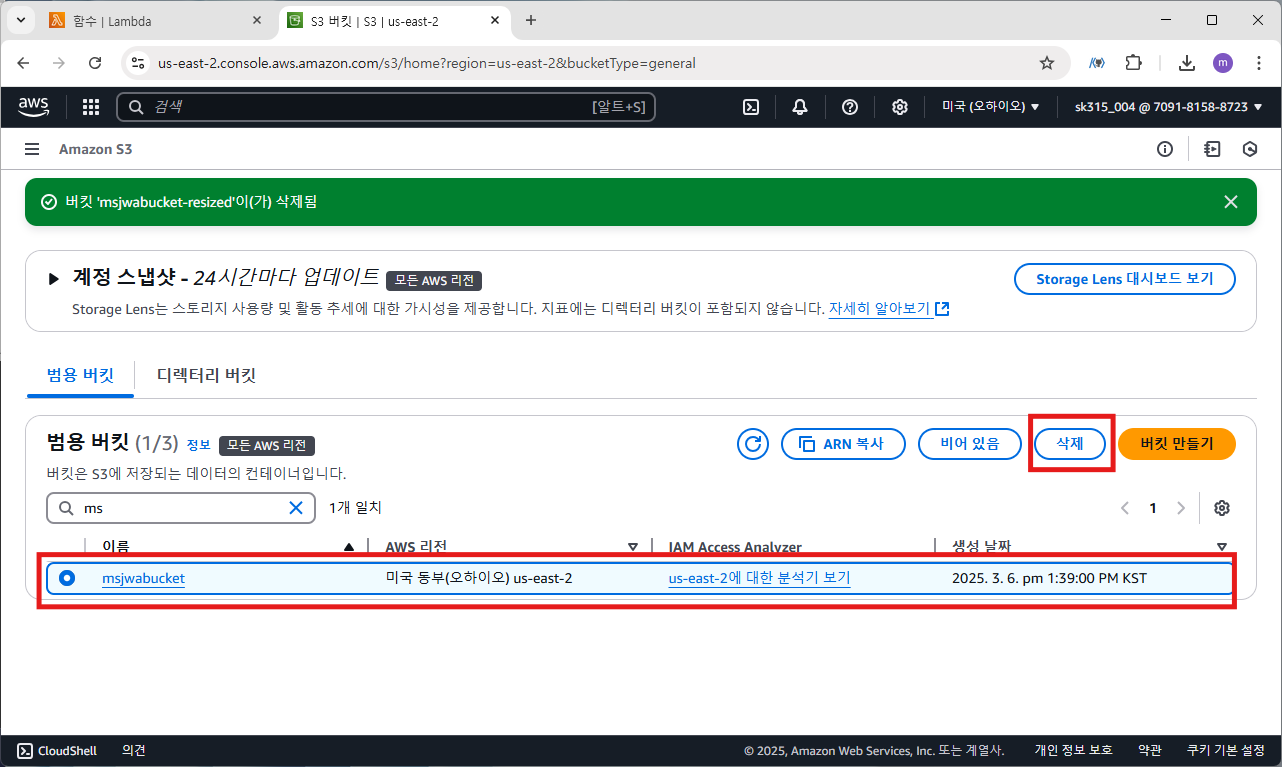Open the msjwabucket bucket link
The width and height of the screenshot is (1282, 767).
pos(143,578)
